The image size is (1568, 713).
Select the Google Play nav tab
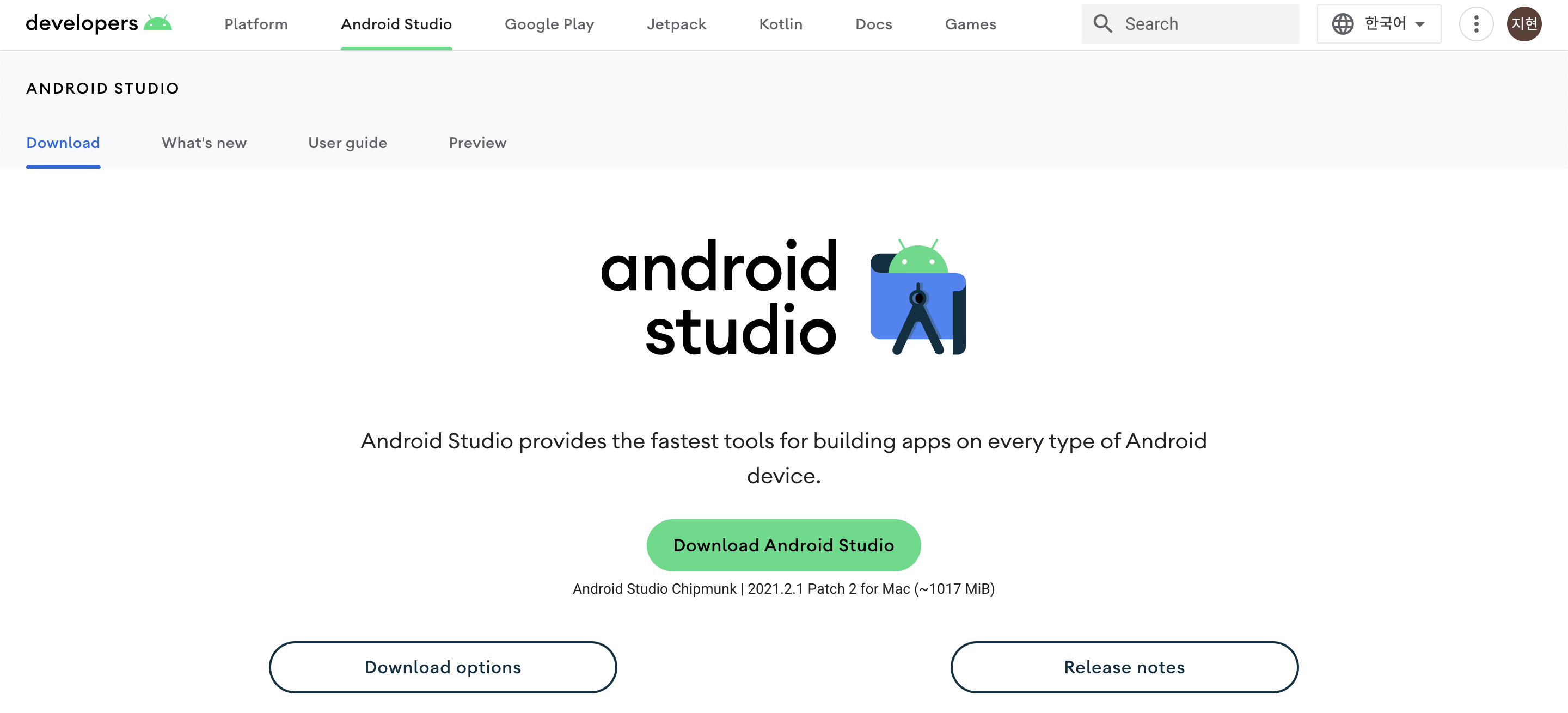(548, 24)
